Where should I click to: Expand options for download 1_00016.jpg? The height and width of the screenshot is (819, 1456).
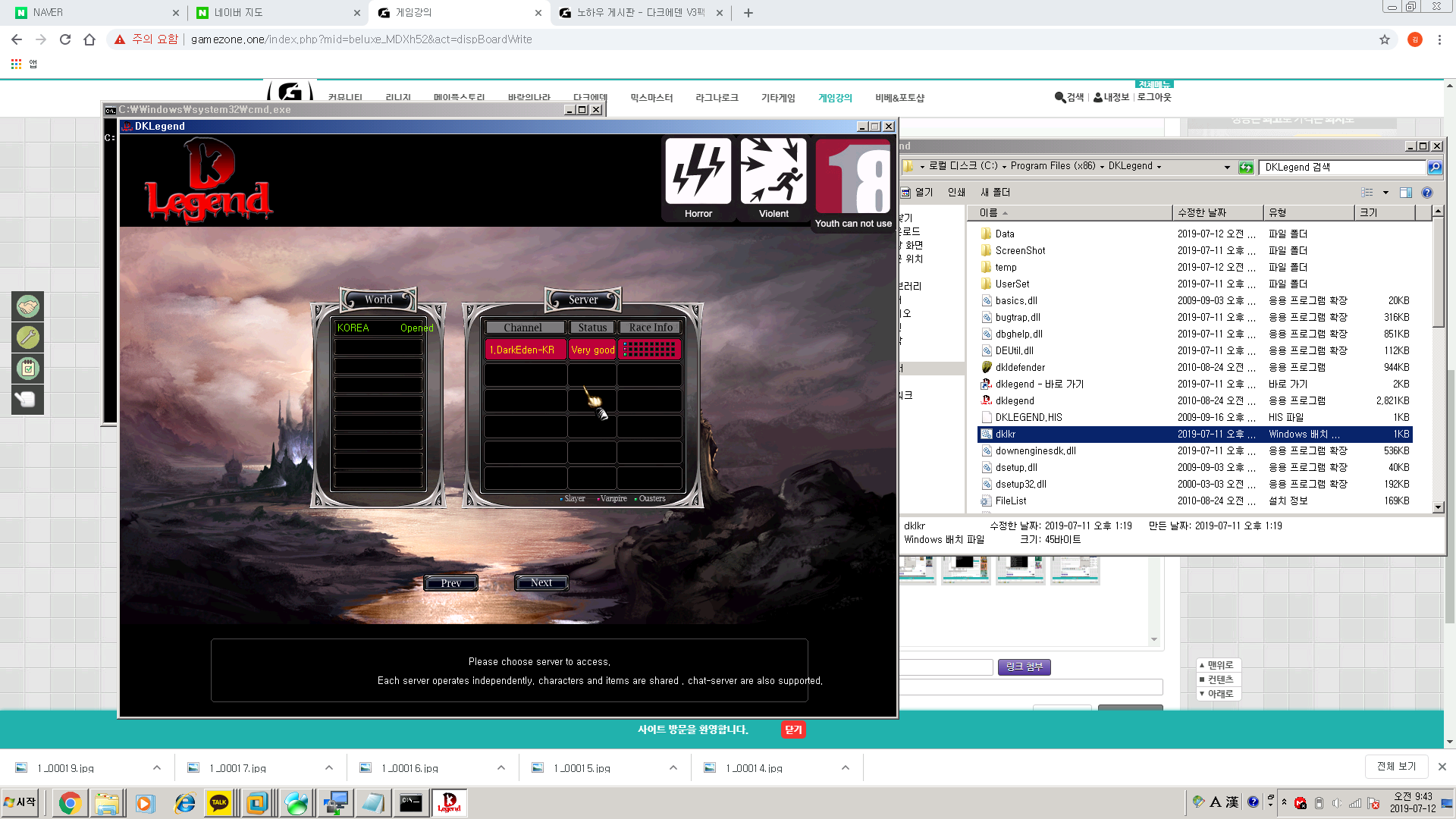point(501,767)
